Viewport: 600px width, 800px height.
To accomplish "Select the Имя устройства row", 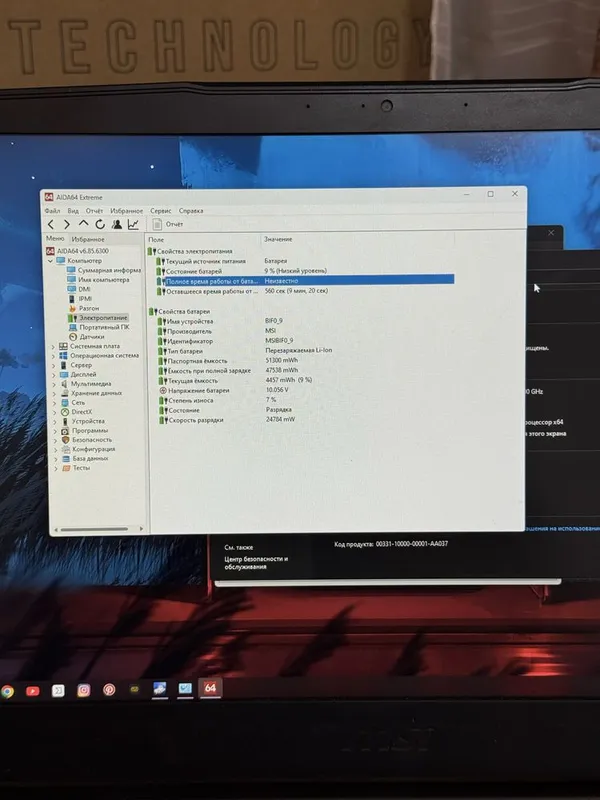I will click(x=305, y=321).
